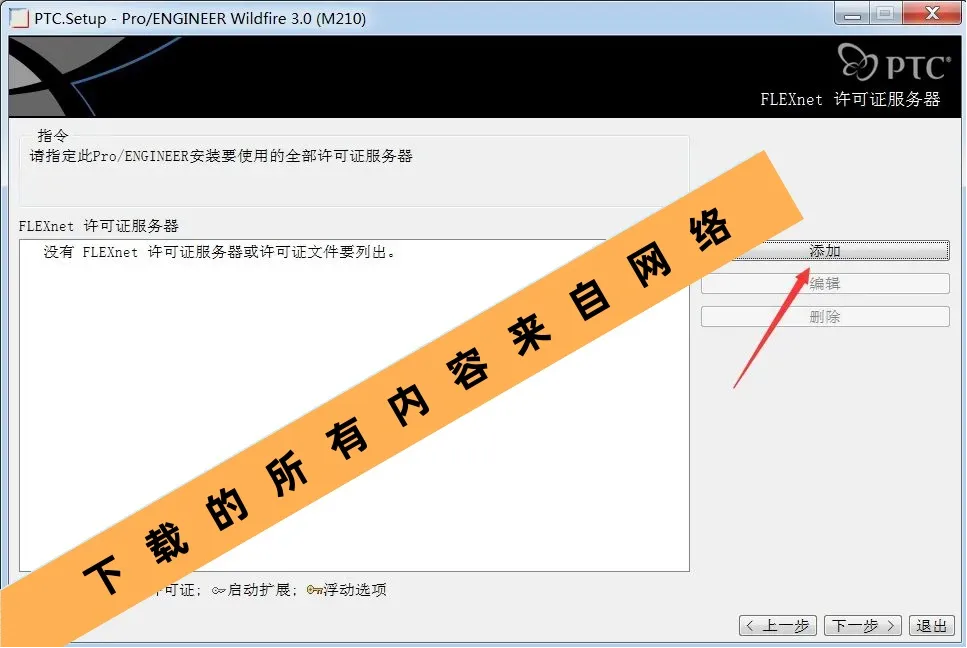The height and width of the screenshot is (648, 967).
Task: Close the PTC.Setup window
Action: pyautogui.click(x=932, y=14)
